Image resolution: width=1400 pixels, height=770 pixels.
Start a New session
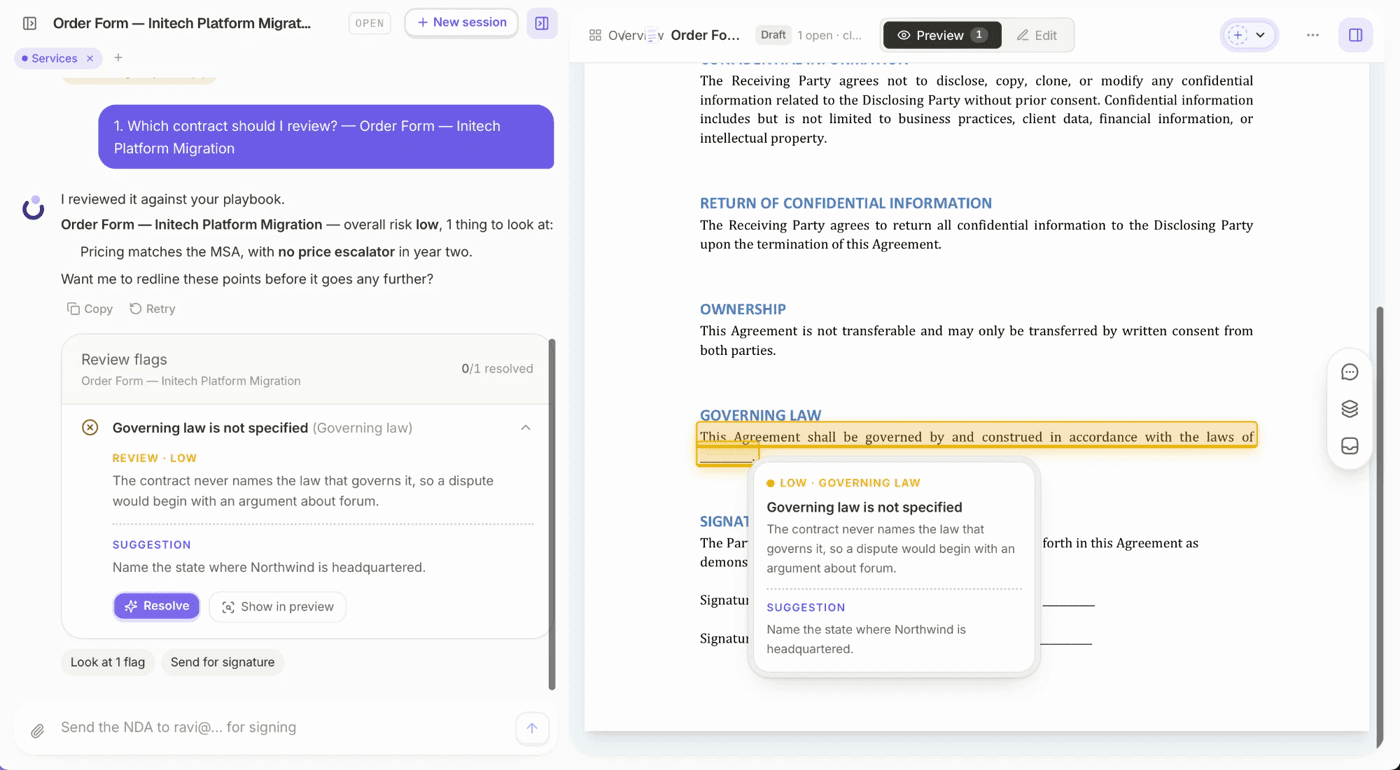point(462,23)
